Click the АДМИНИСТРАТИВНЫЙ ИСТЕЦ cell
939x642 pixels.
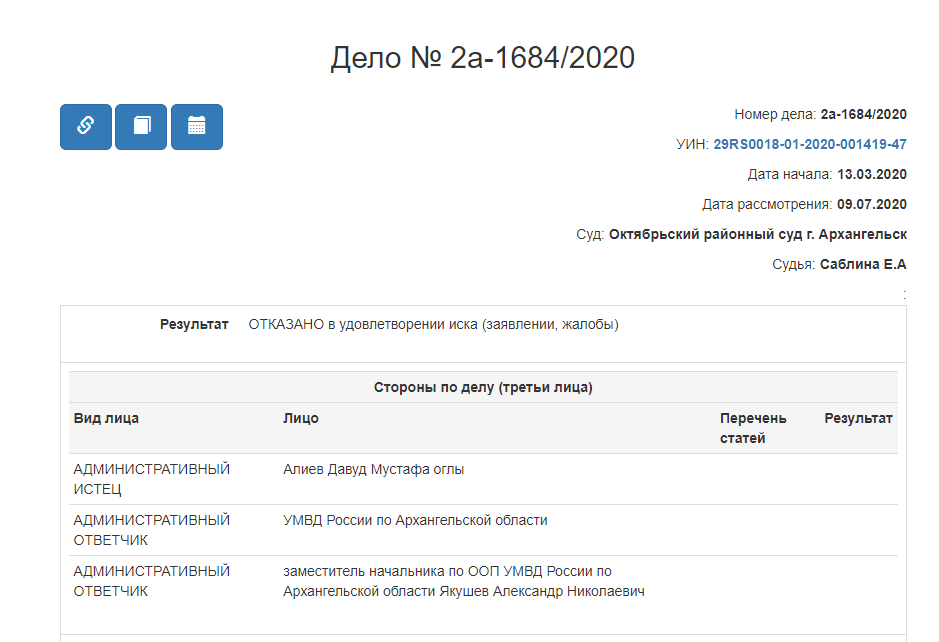(151, 479)
